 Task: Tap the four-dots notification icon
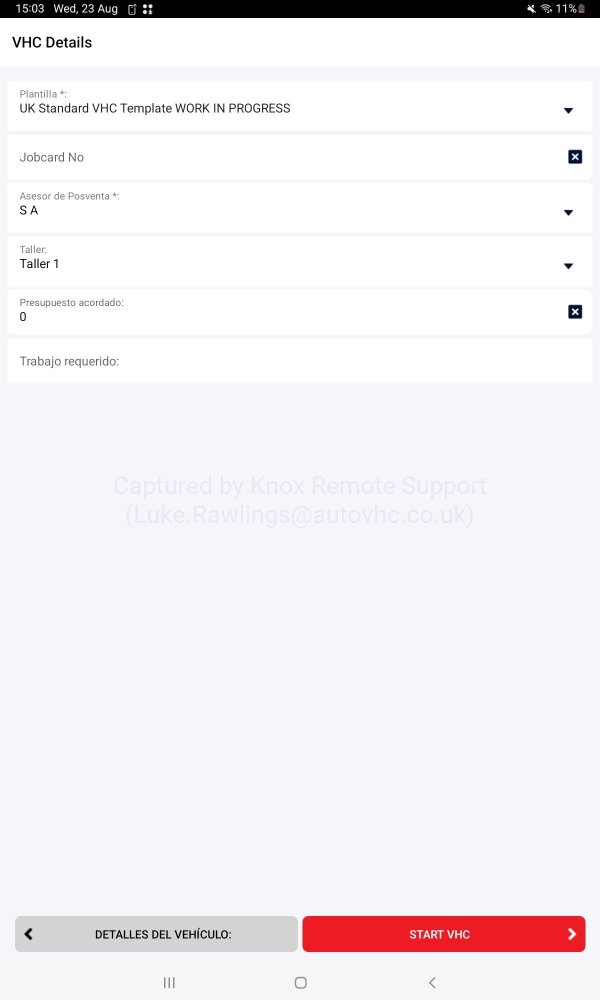[x=147, y=9]
